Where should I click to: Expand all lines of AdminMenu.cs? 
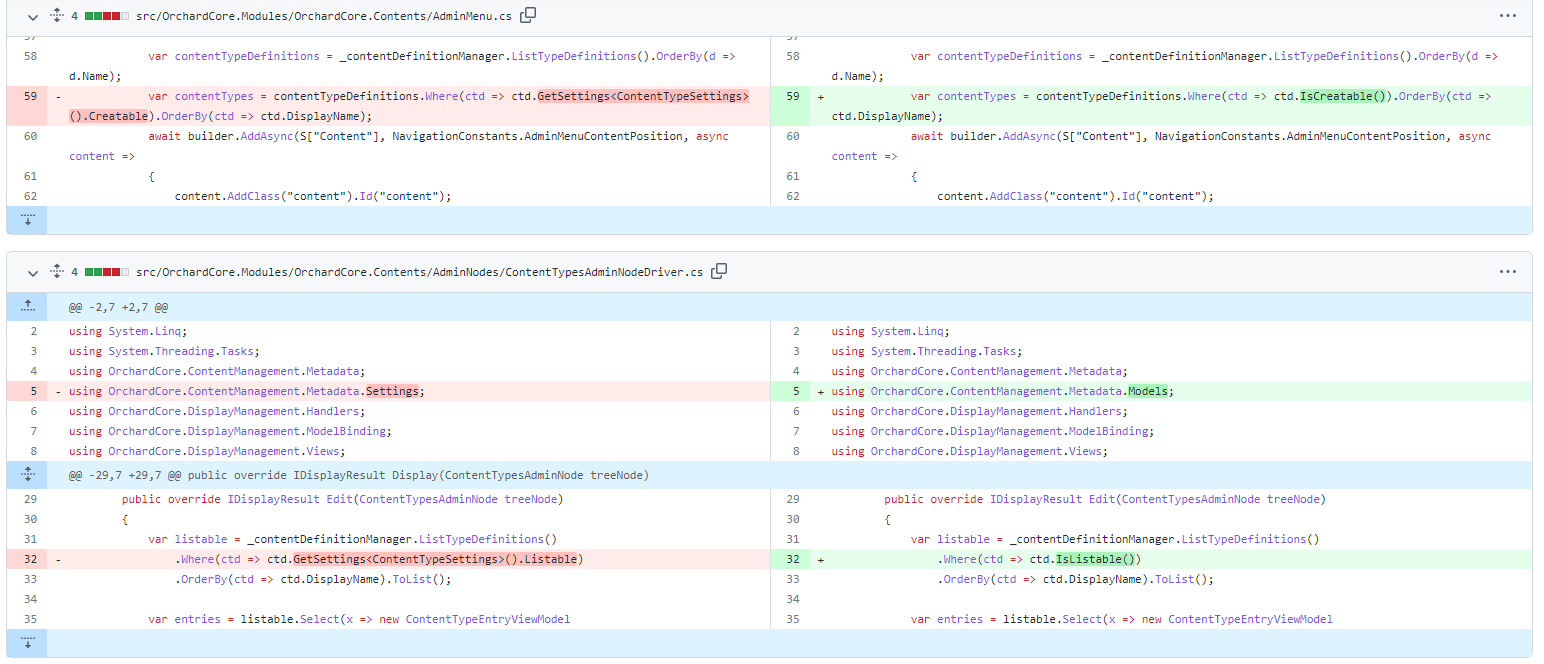(57, 16)
